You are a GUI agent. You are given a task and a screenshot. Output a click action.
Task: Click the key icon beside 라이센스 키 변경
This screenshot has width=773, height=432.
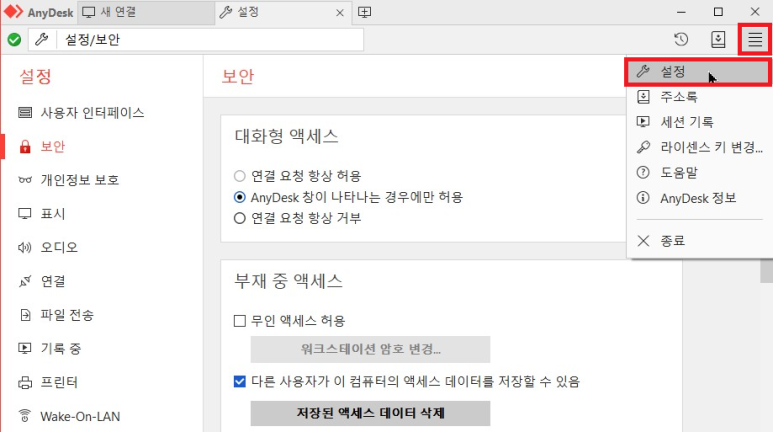pos(643,147)
